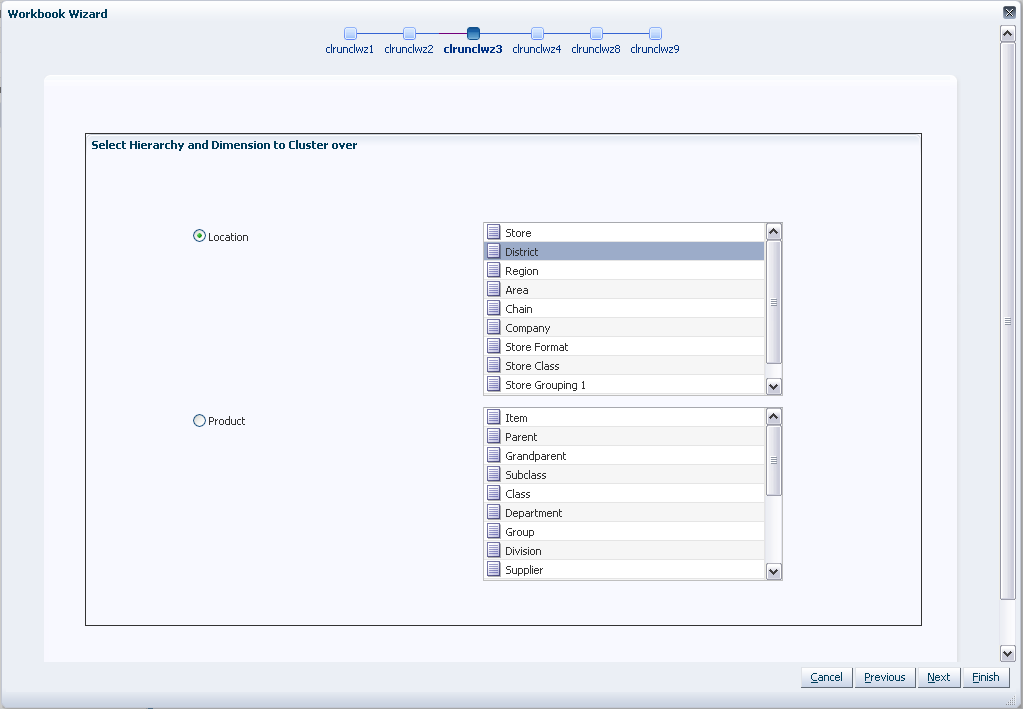Select the Grandparent dimension text
This screenshot has width=1023, height=709.
[535, 455]
